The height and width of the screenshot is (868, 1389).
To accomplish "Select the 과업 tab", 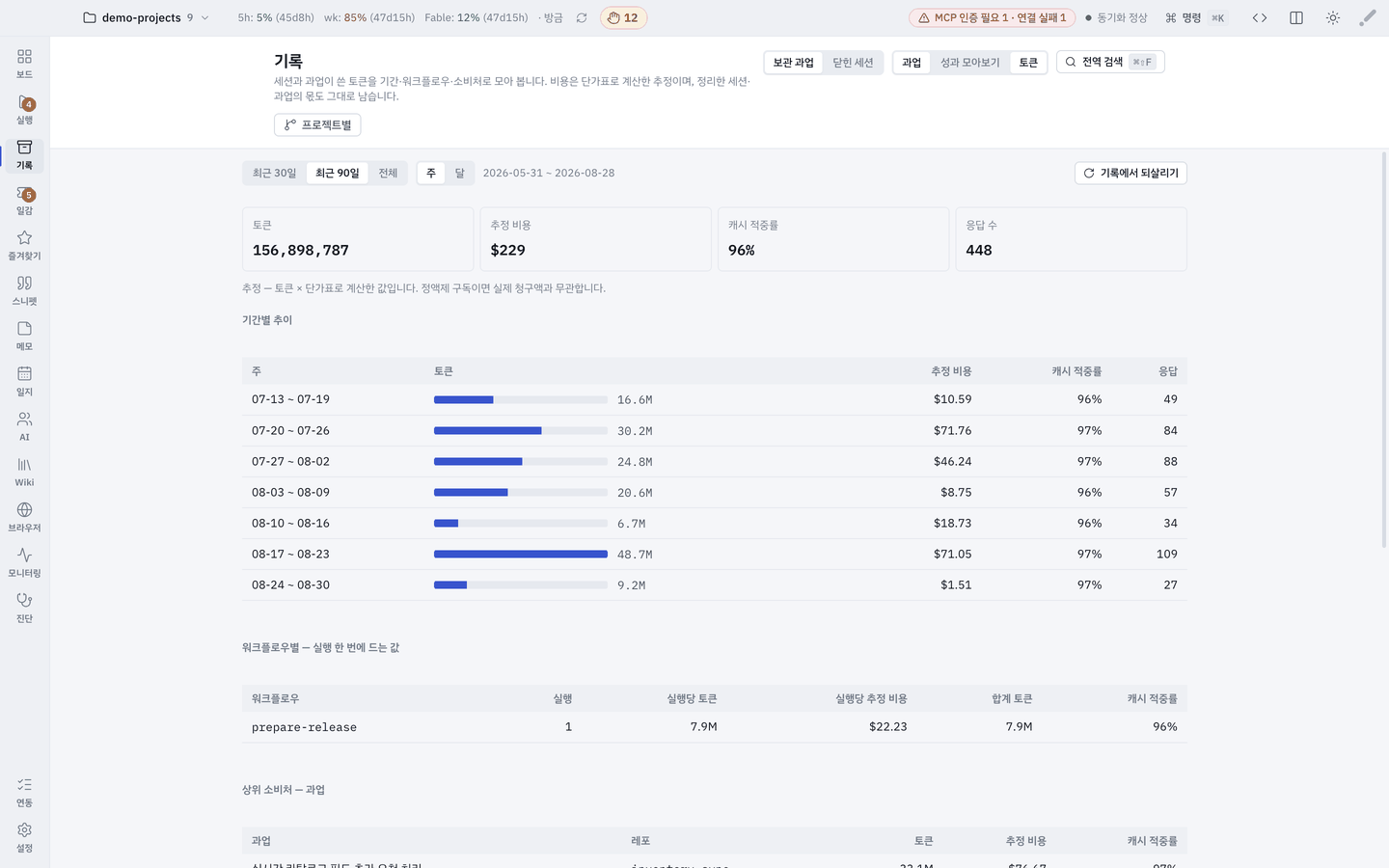I will tap(912, 63).
